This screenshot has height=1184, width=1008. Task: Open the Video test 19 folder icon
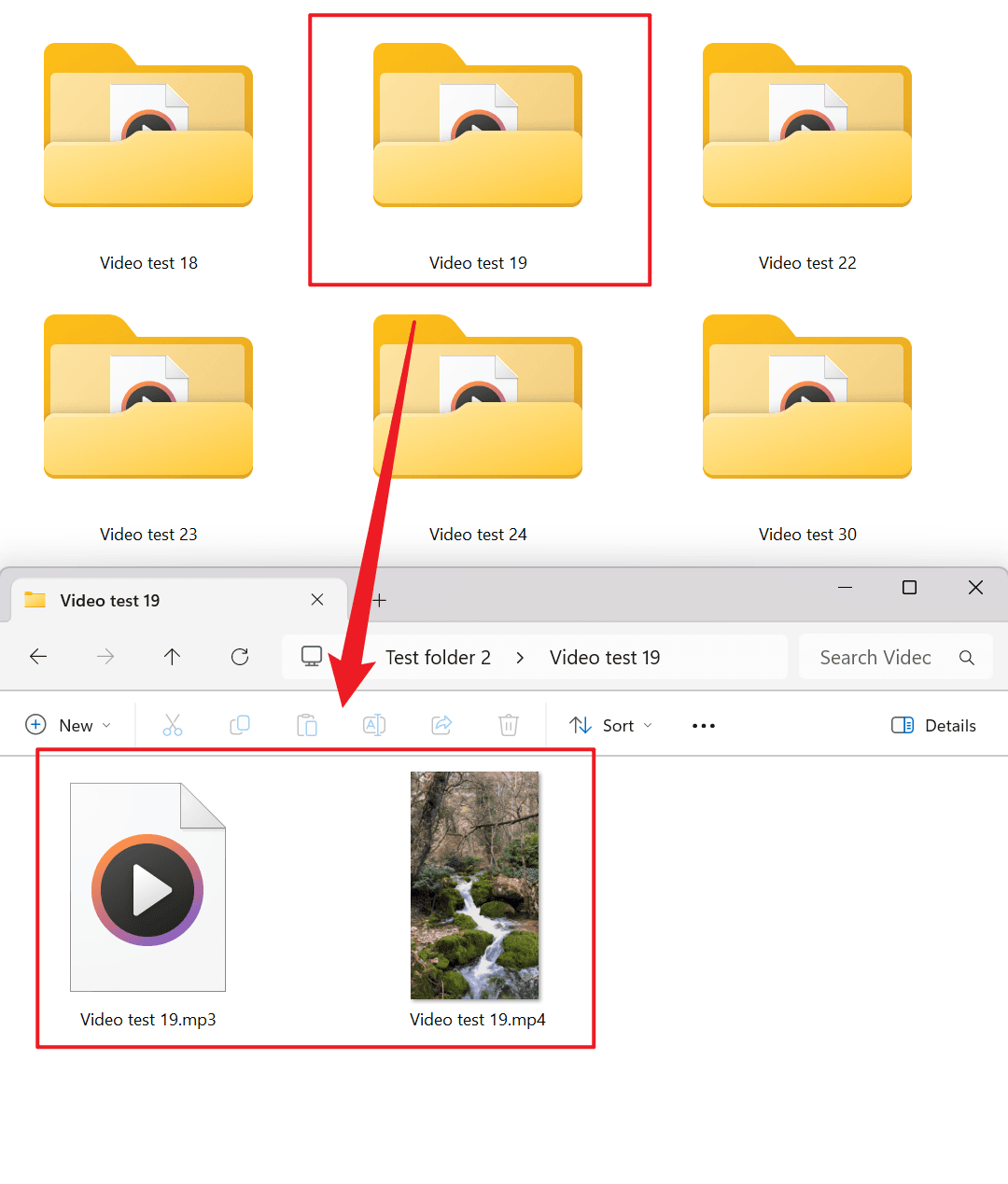(478, 125)
